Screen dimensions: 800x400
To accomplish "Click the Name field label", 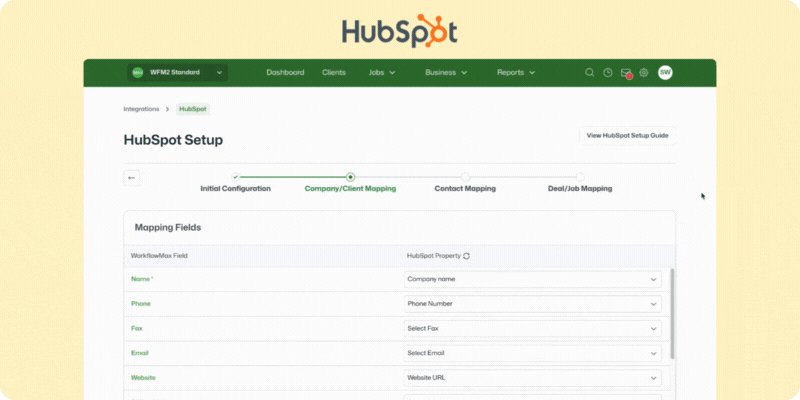I will 142,279.
